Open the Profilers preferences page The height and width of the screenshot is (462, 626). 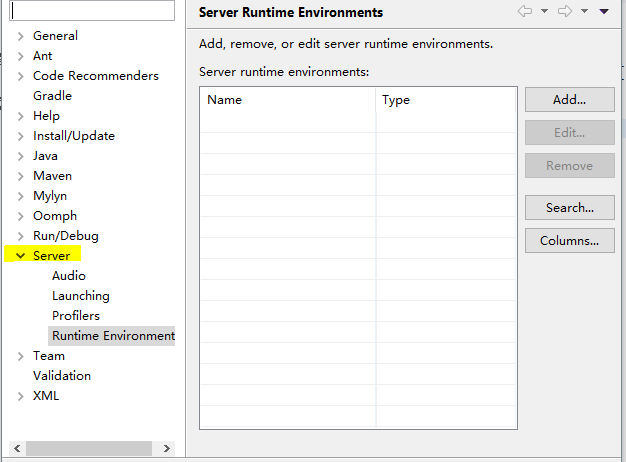coord(76,316)
